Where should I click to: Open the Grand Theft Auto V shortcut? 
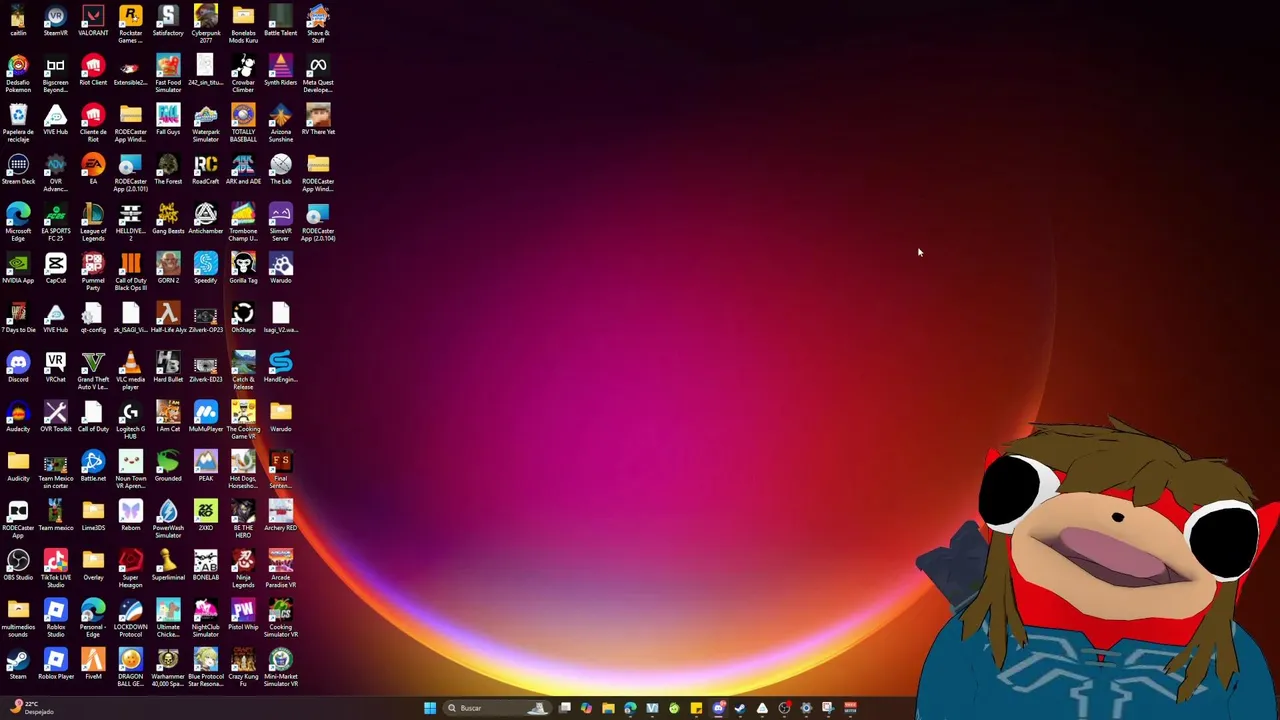[93, 371]
